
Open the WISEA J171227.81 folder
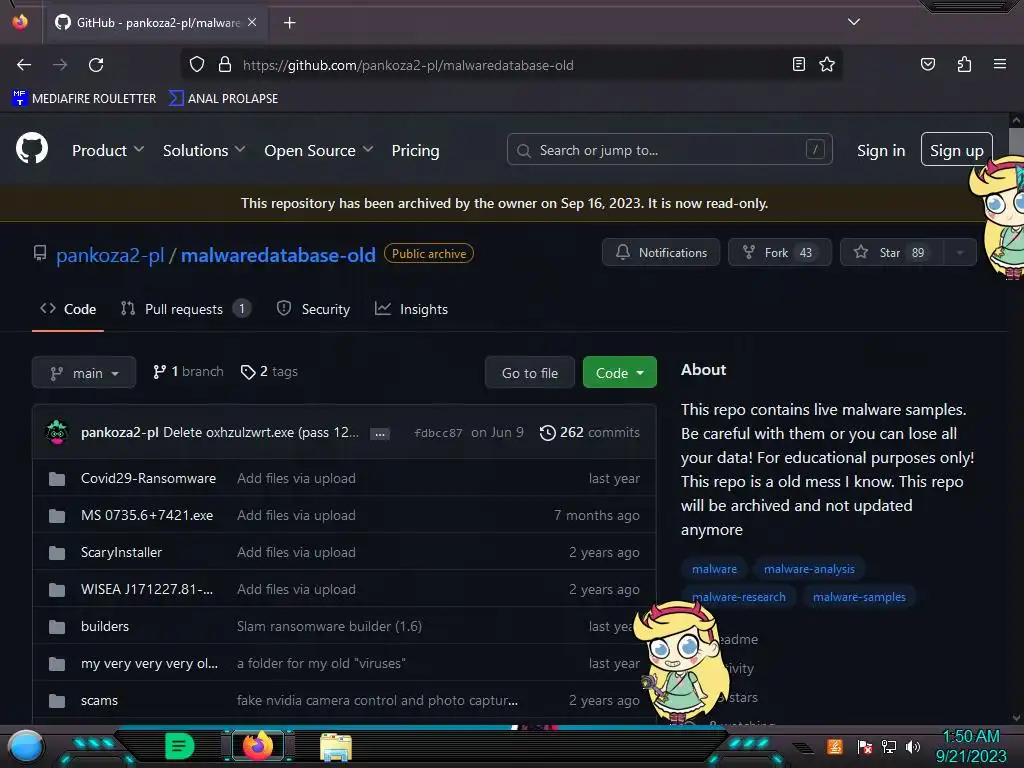[147, 589]
